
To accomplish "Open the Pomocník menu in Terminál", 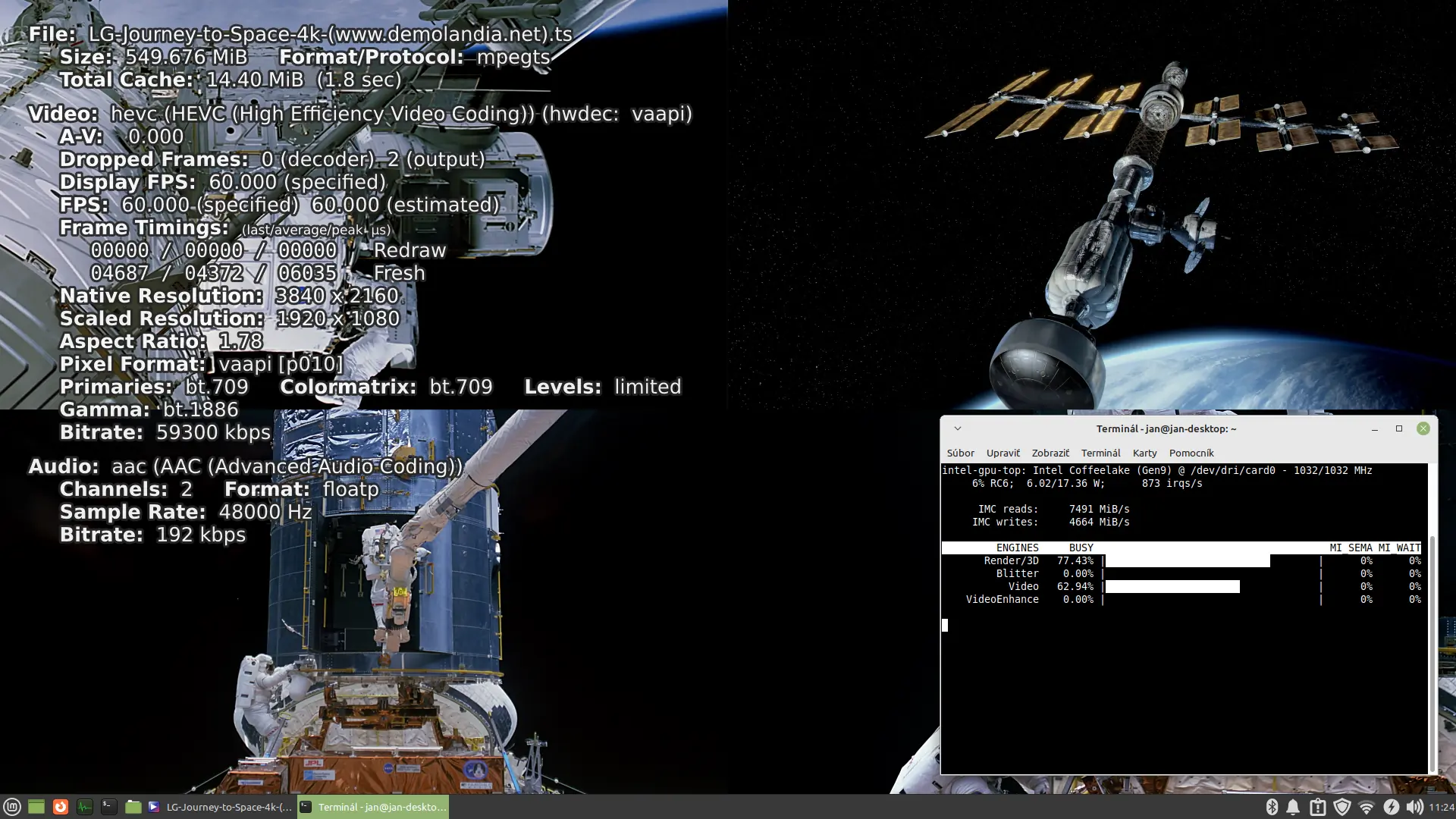I will click(1191, 453).
